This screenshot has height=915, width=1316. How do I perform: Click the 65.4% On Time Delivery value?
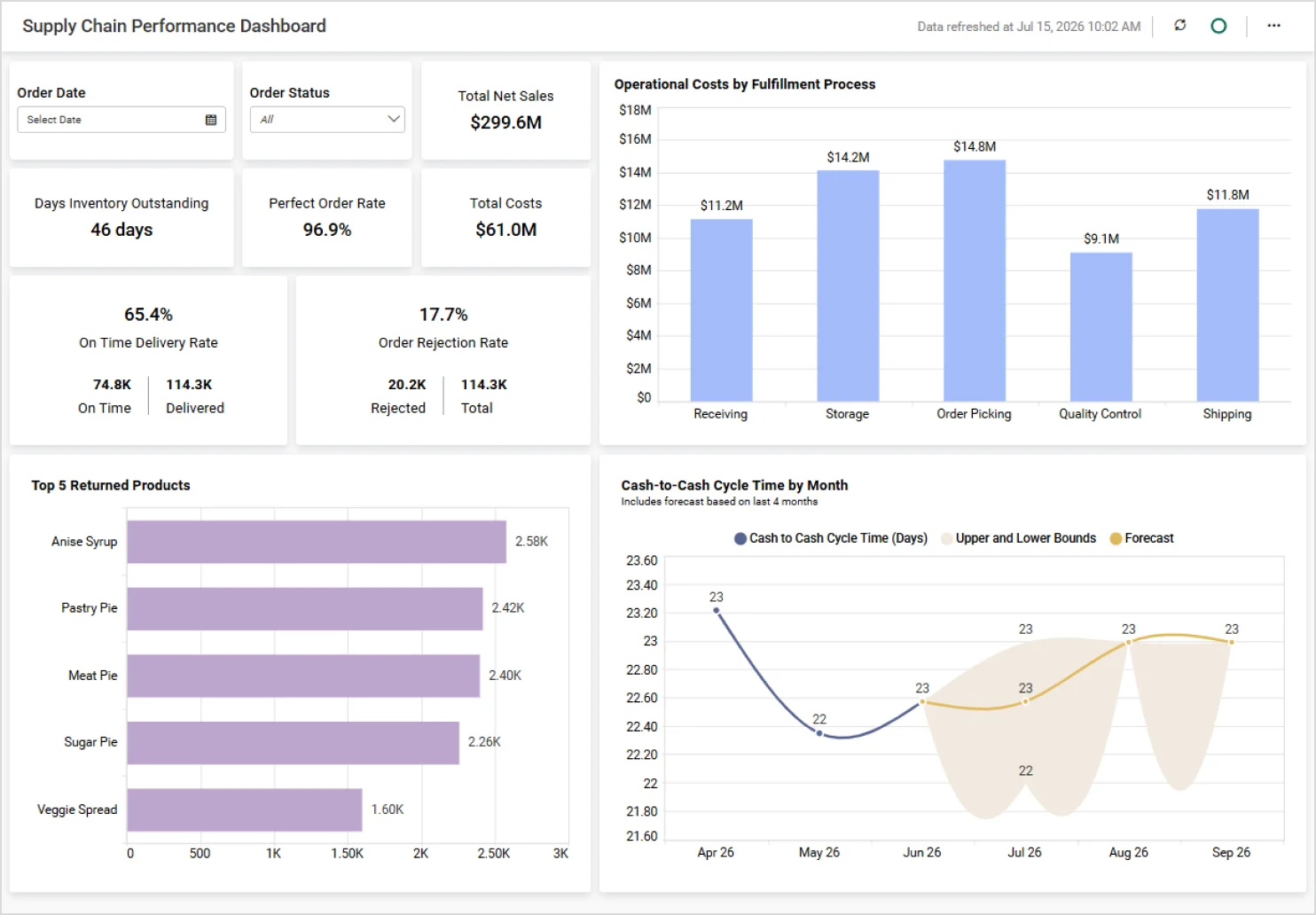pos(148,315)
